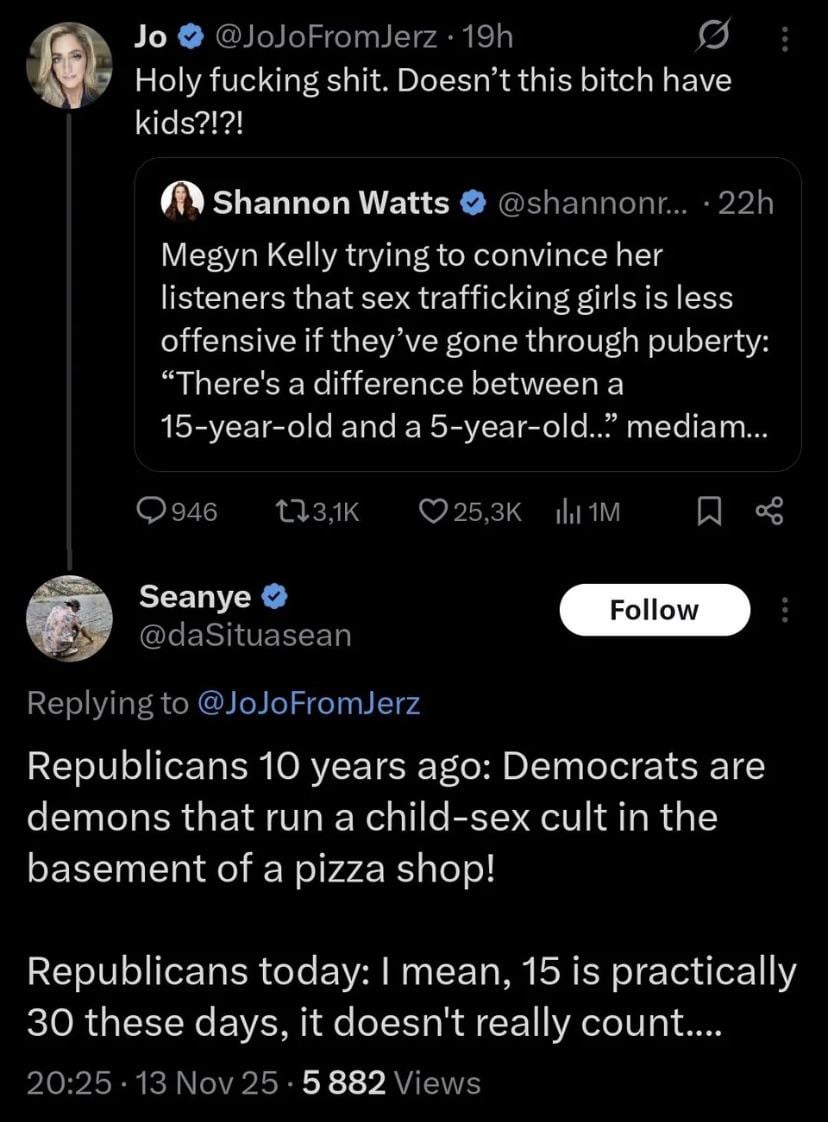The height and width of the screenshot is (1122, 828).
Task: Open the quoted Shannon Watts tweet
Action: pyautogui.click(x=467, y=340)
